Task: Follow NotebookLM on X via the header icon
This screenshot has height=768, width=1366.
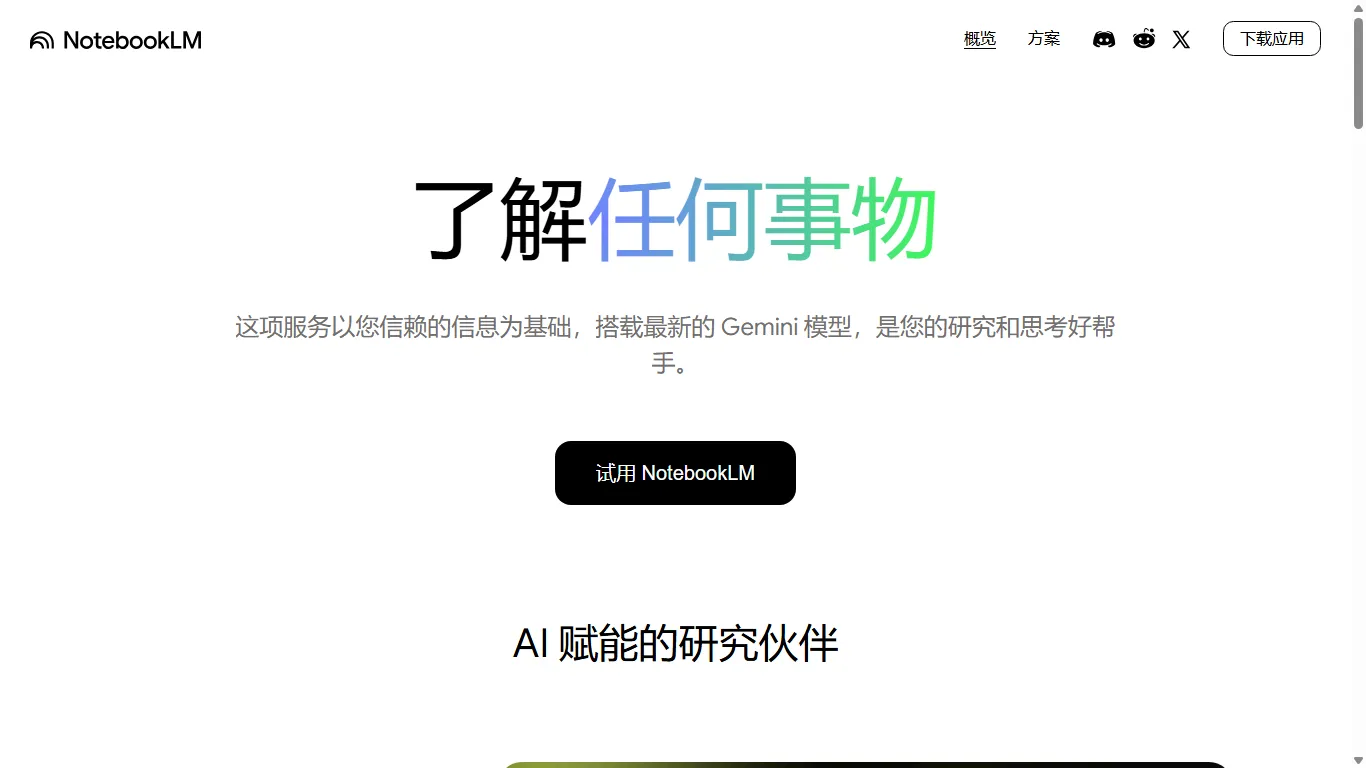Action: click(x=1181, y=40)
